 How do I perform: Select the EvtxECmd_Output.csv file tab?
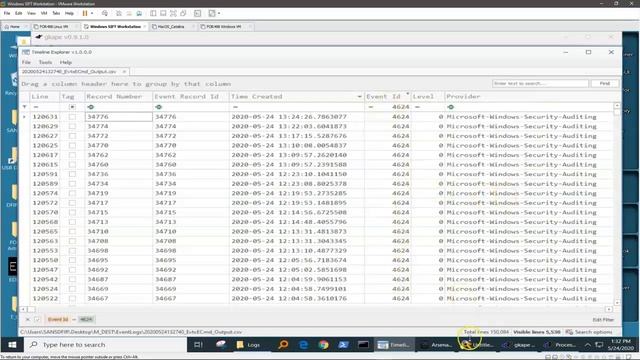pyautogui.click(x=69, y=71)
